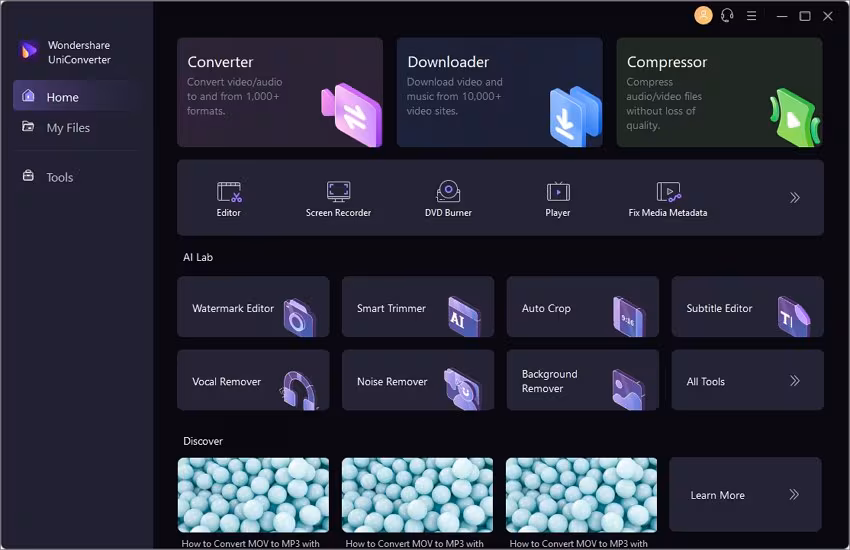
Task: Open Subtitle Editor tile
Action: pos(748,307)
